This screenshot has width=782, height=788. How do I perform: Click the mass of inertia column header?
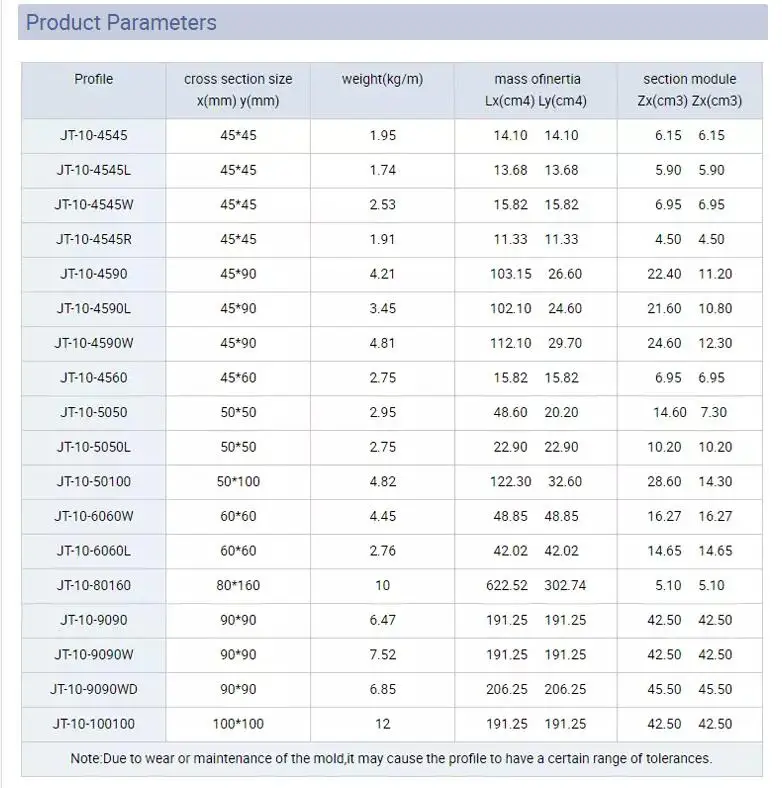pyautogui.click(x=536, y=89)
